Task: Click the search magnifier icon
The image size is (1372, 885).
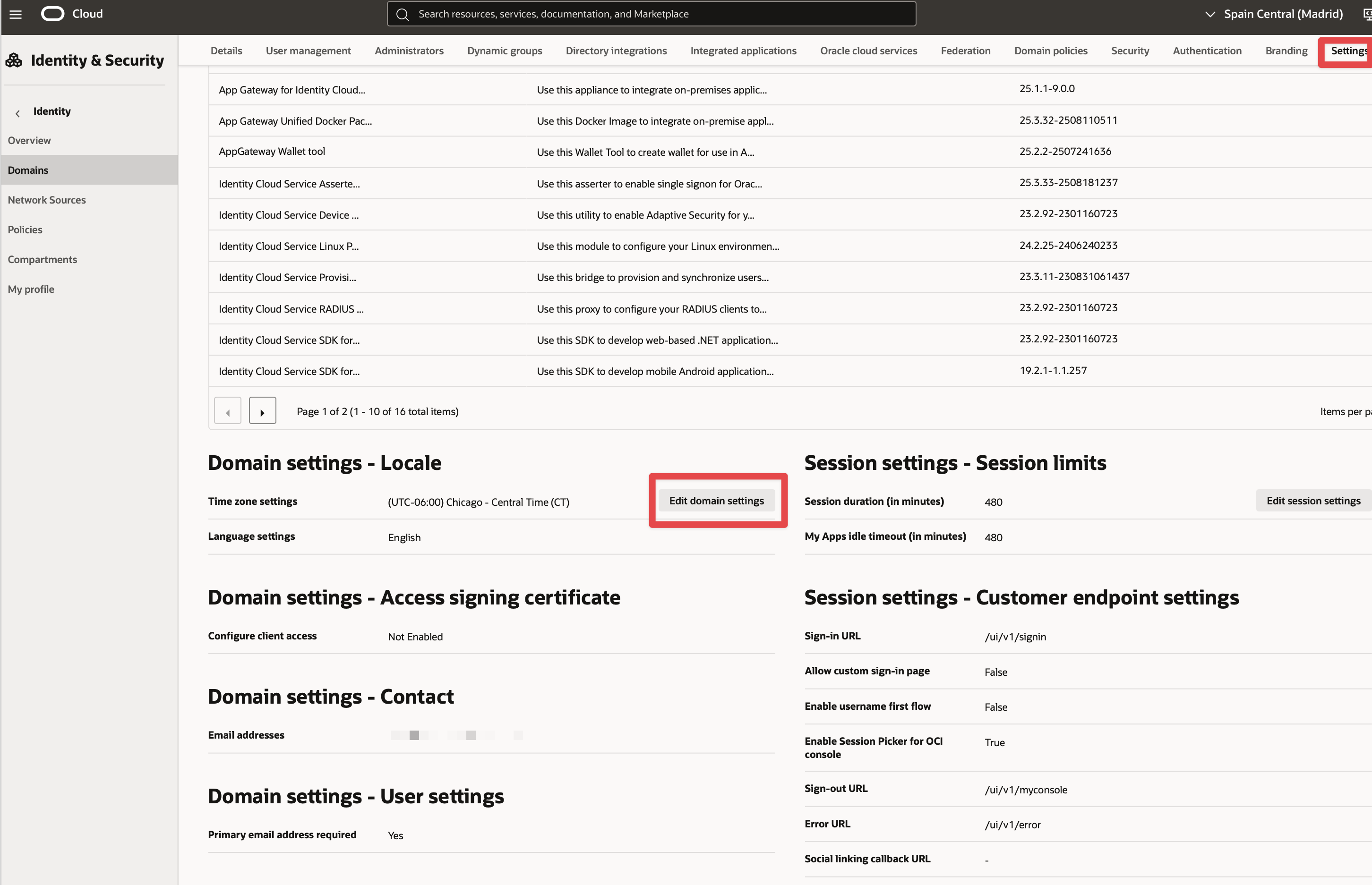Action: 403,14
